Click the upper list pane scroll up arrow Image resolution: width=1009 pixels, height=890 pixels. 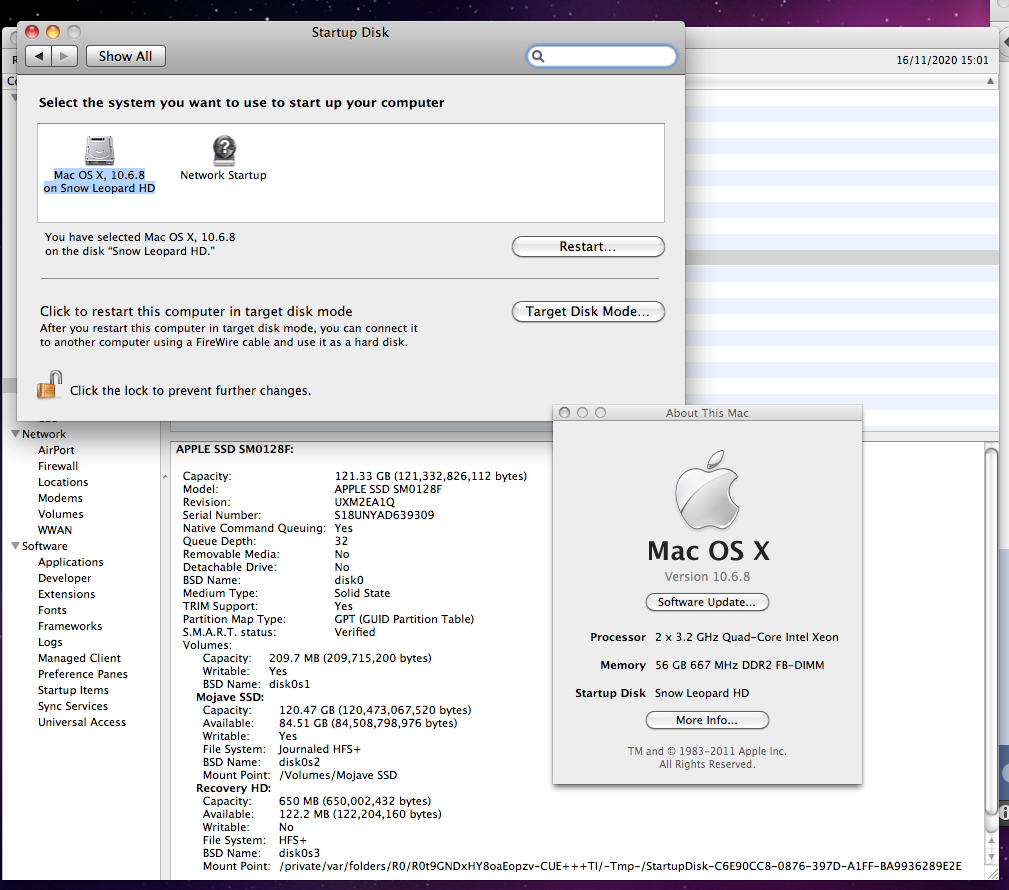coord(990,81)
